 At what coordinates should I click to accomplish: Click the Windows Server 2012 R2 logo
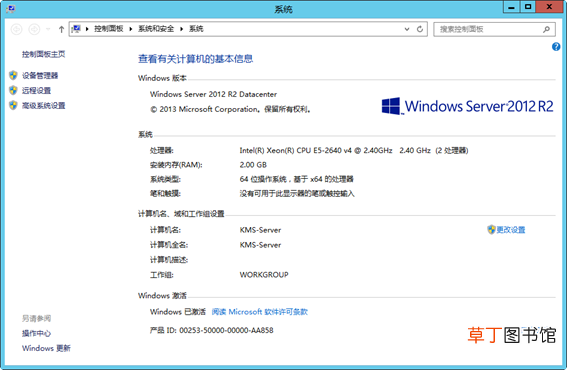467,106
